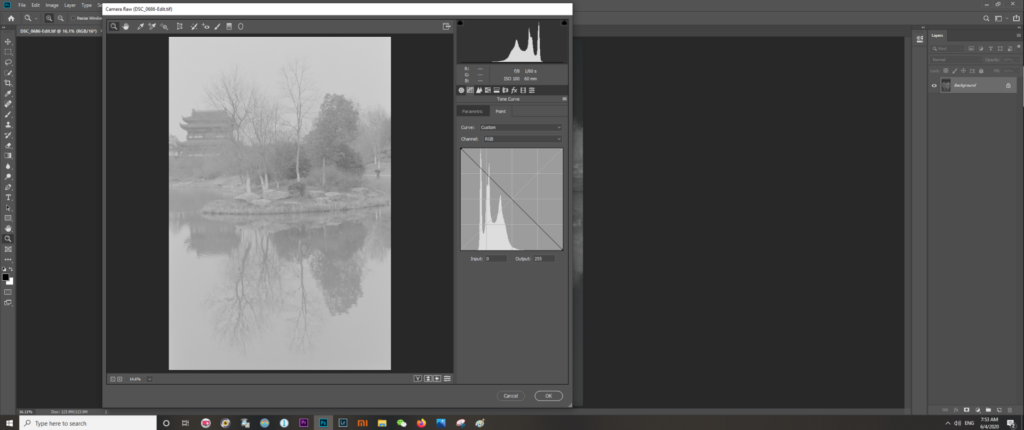Image resolution: width=1024 pixels, height=430 pixels.
Task: Select Photoshop Lasso tool
Action: (8, 62)
